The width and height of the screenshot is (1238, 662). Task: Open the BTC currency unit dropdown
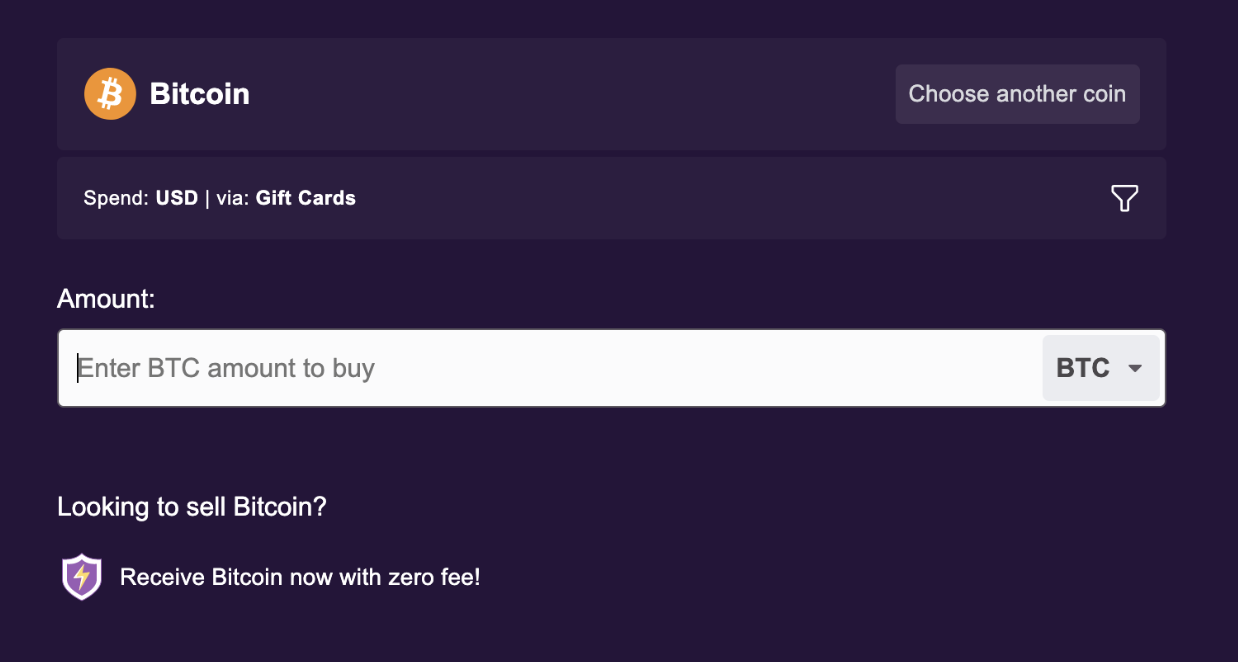(x=1100, y=368)
